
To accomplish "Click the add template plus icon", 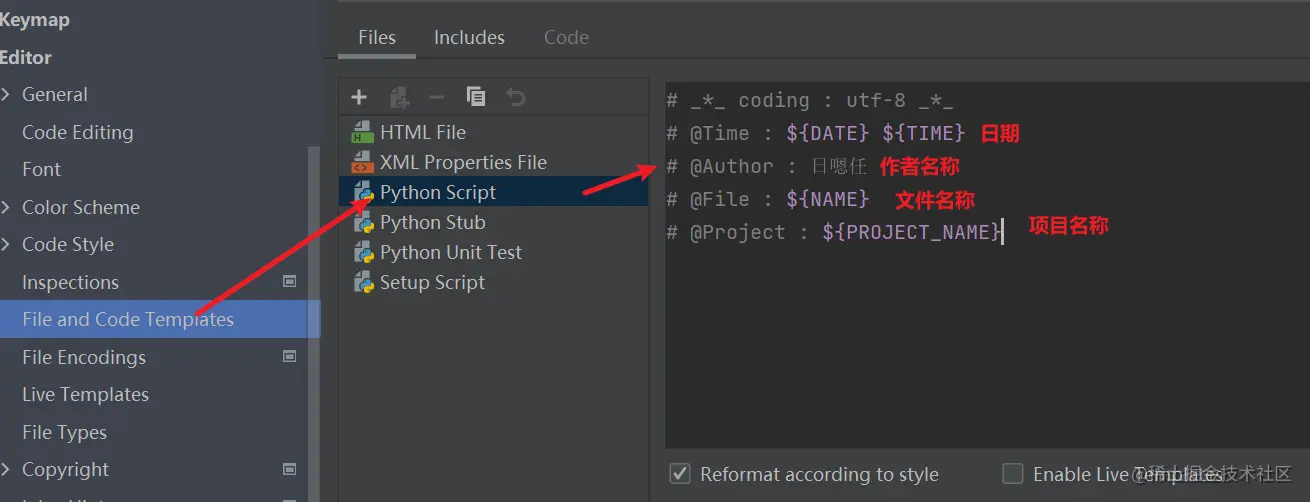I will pos(360,97).
